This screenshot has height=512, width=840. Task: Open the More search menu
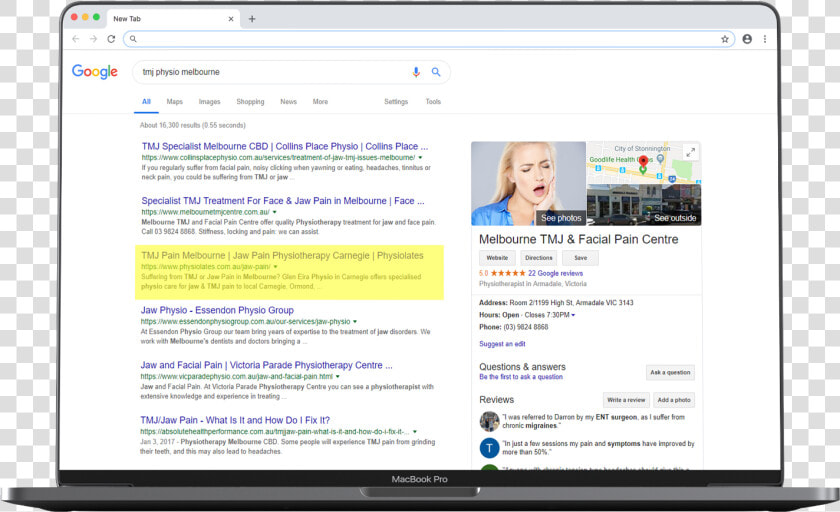point(320,102)
